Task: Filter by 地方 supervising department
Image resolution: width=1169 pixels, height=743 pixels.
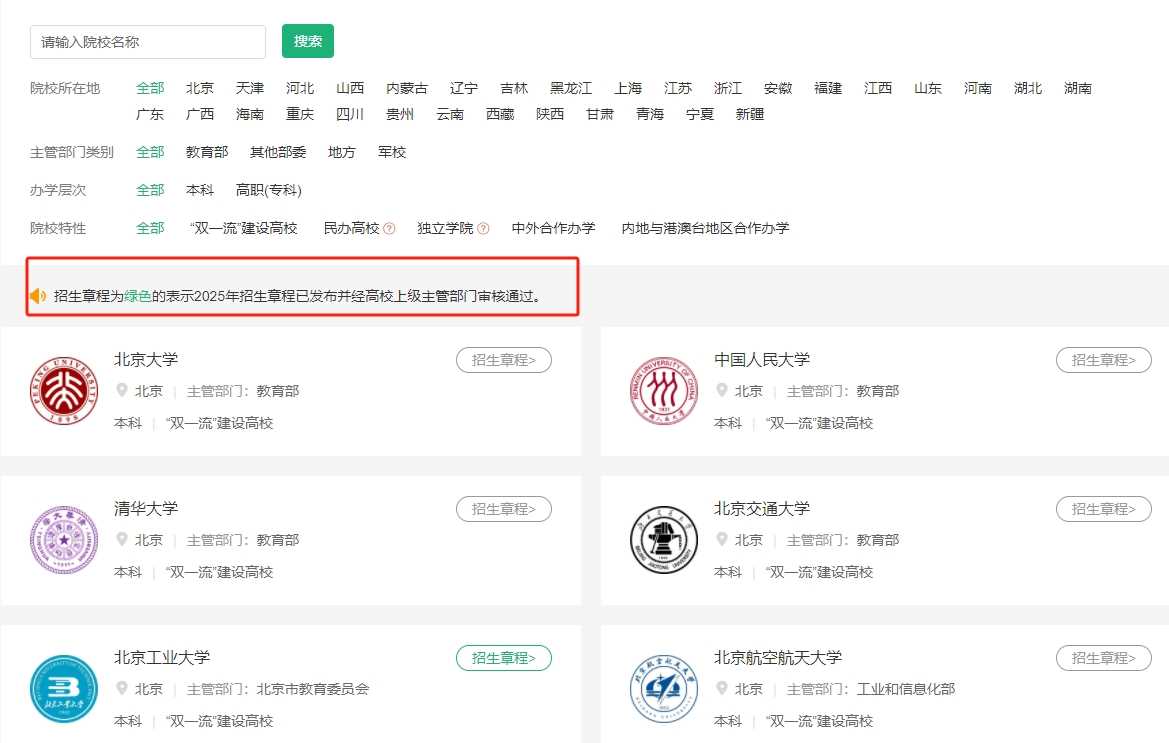Action: pos(341,152)
